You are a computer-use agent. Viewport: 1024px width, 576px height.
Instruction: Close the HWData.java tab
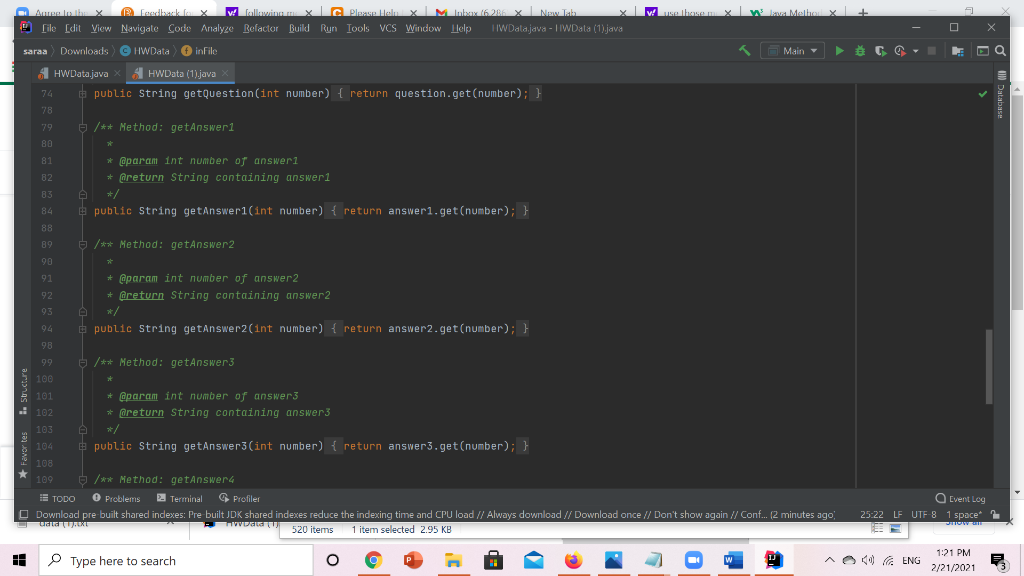[x=118, y=73]
